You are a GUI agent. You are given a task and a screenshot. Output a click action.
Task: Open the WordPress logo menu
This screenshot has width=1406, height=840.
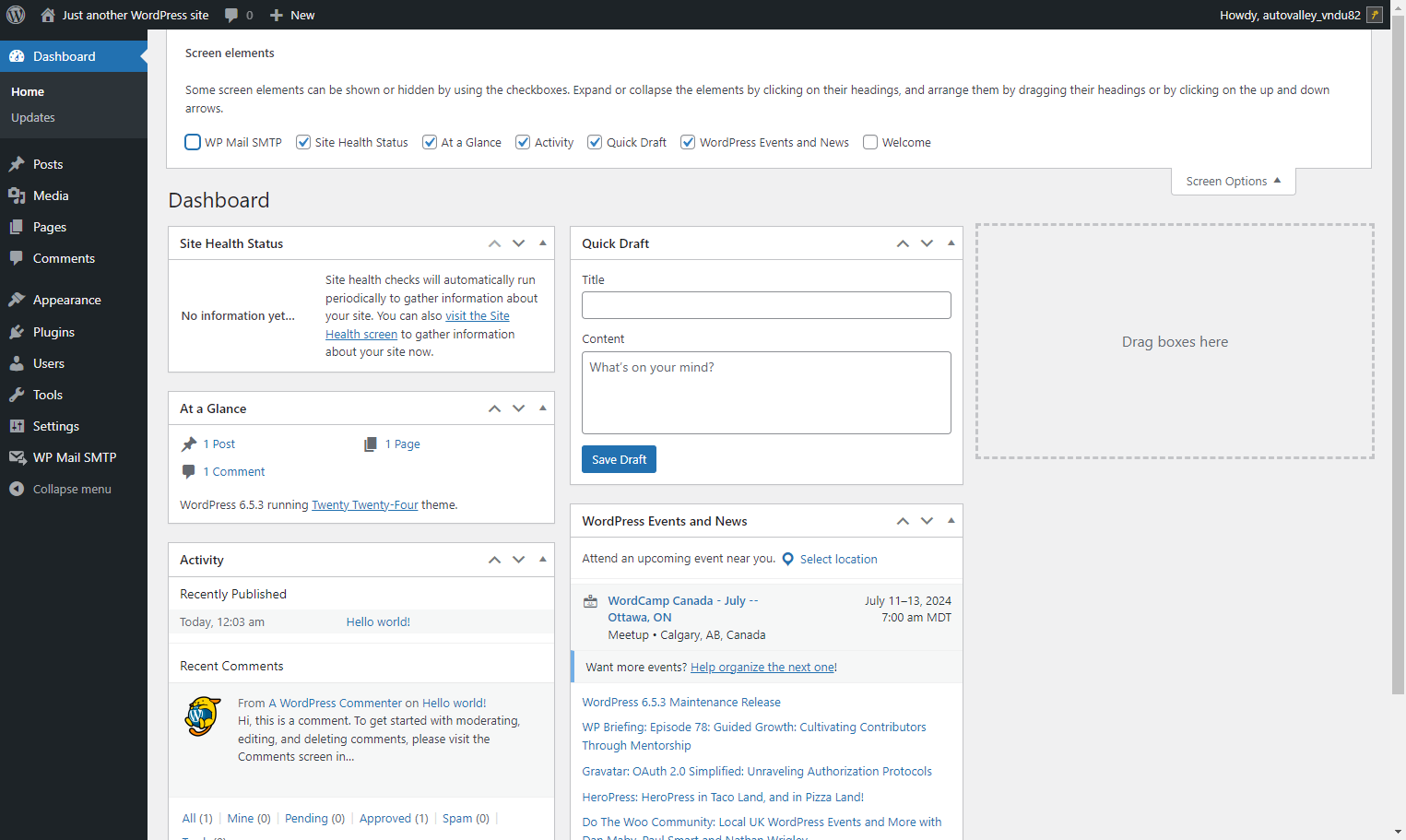[16, 15]
